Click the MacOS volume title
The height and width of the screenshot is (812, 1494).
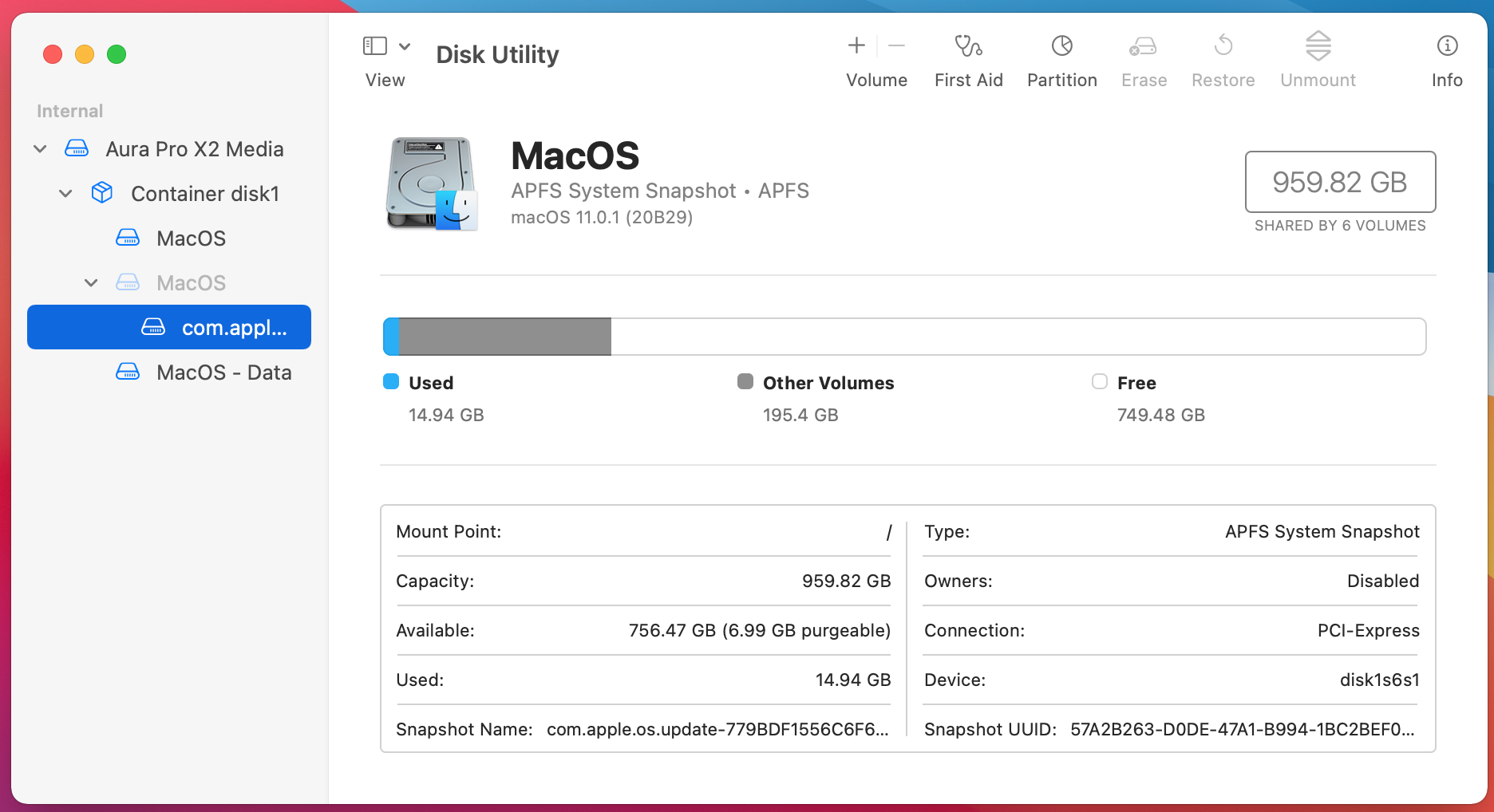point(575,156)
